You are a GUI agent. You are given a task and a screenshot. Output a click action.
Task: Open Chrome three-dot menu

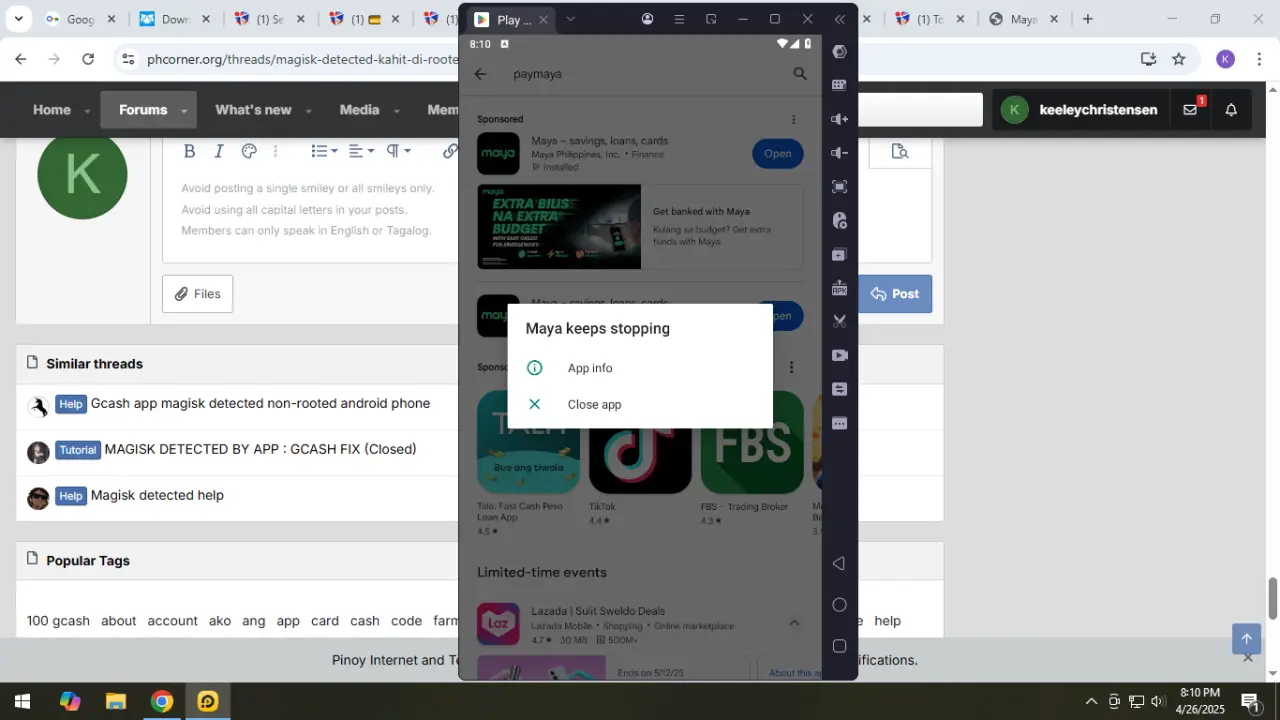pos(1259,59)
